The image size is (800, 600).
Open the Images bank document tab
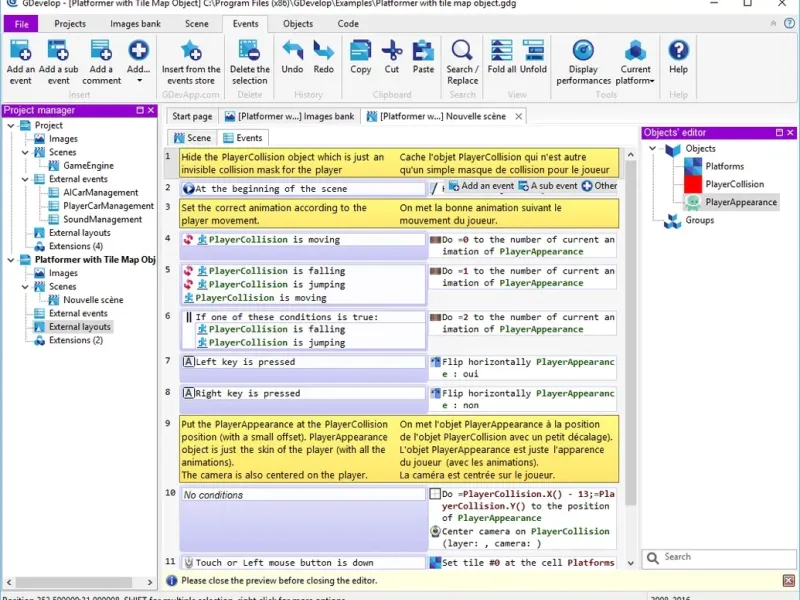tap(289, 116)
